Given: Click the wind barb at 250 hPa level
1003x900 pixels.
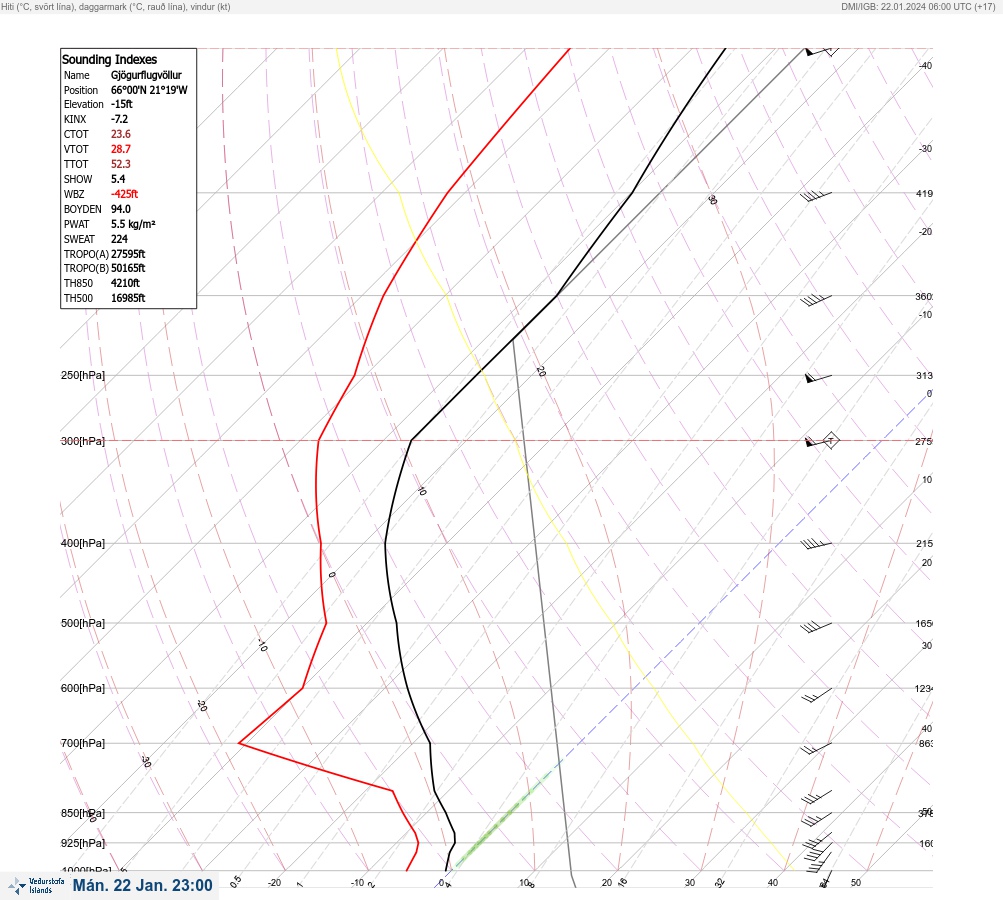Looking at the screenshot, I should tap(818, 378).
